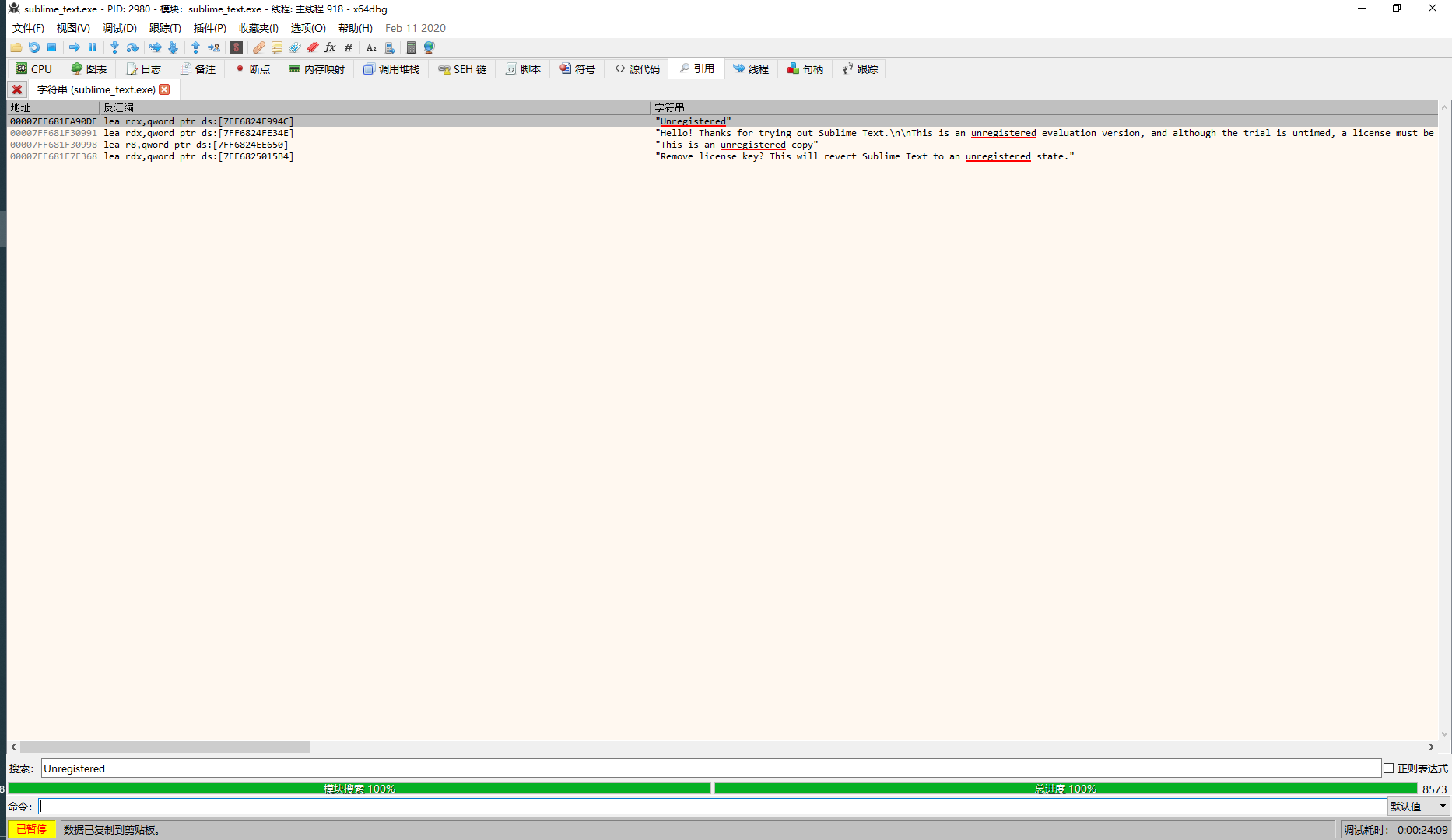The height and width of the screenshot is (840, 1452).
Task: Click the bookmarks red icon
Action: click(x=313, y=47)
